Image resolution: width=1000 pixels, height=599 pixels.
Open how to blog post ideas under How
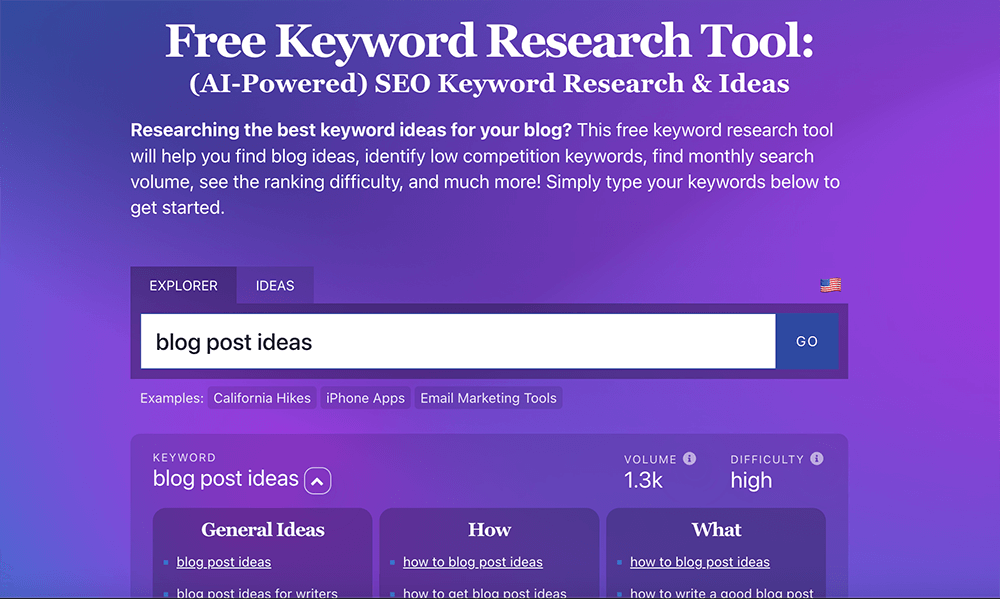click(x=472, y=562)
